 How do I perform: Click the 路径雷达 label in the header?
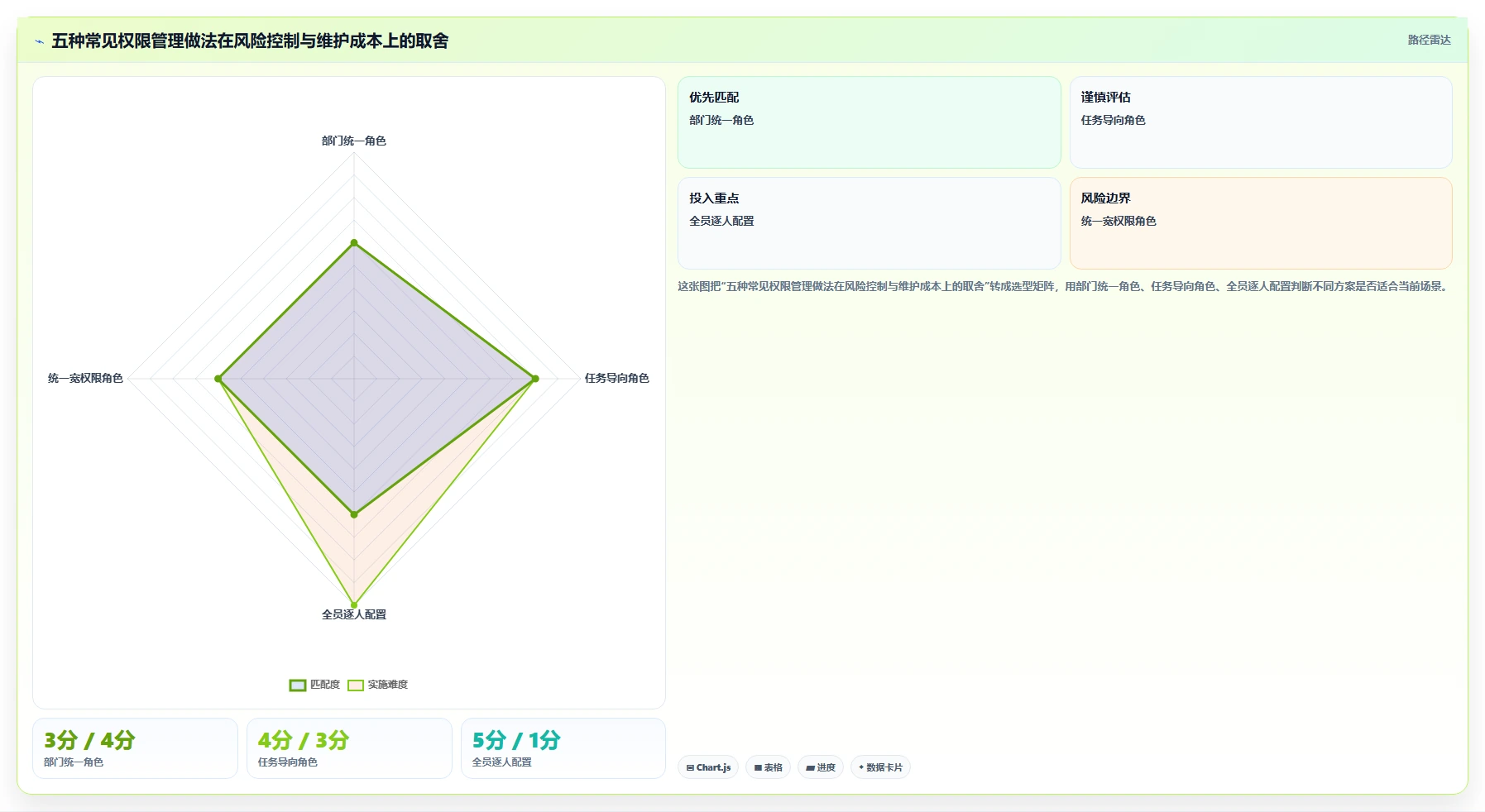(x=1429, y=40)
